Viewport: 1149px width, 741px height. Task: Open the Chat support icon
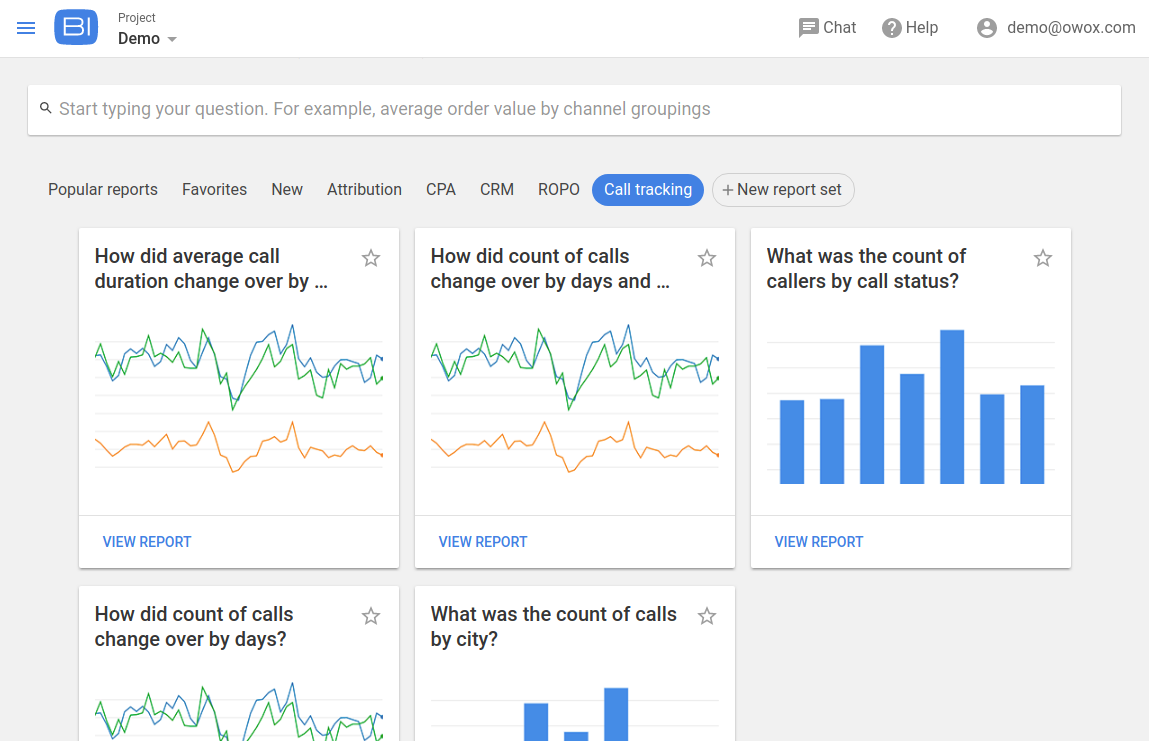coord(808,28)
